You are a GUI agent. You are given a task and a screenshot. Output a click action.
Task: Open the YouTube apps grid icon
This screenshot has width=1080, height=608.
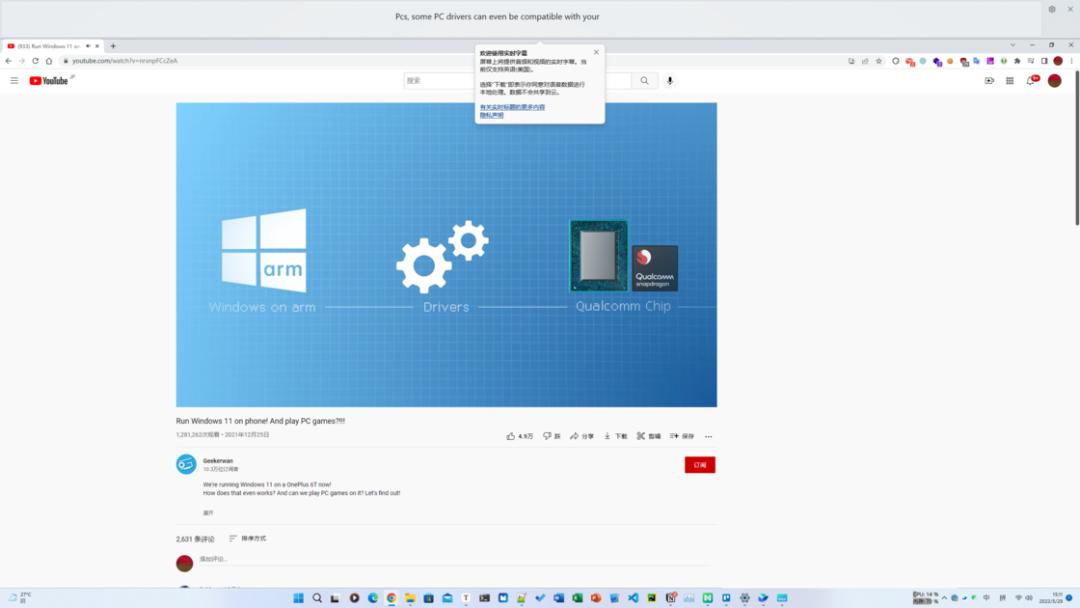point(1010,80)
